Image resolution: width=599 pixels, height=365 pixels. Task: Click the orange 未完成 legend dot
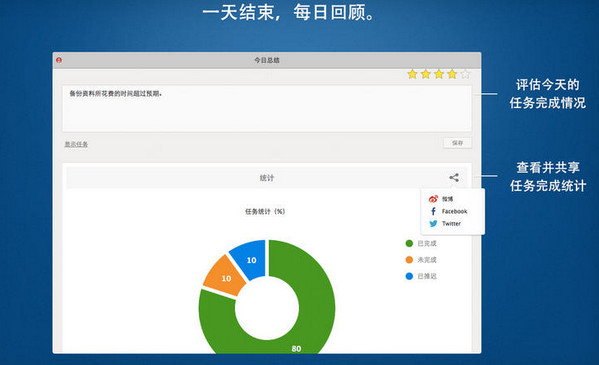(x=409, y=260)
